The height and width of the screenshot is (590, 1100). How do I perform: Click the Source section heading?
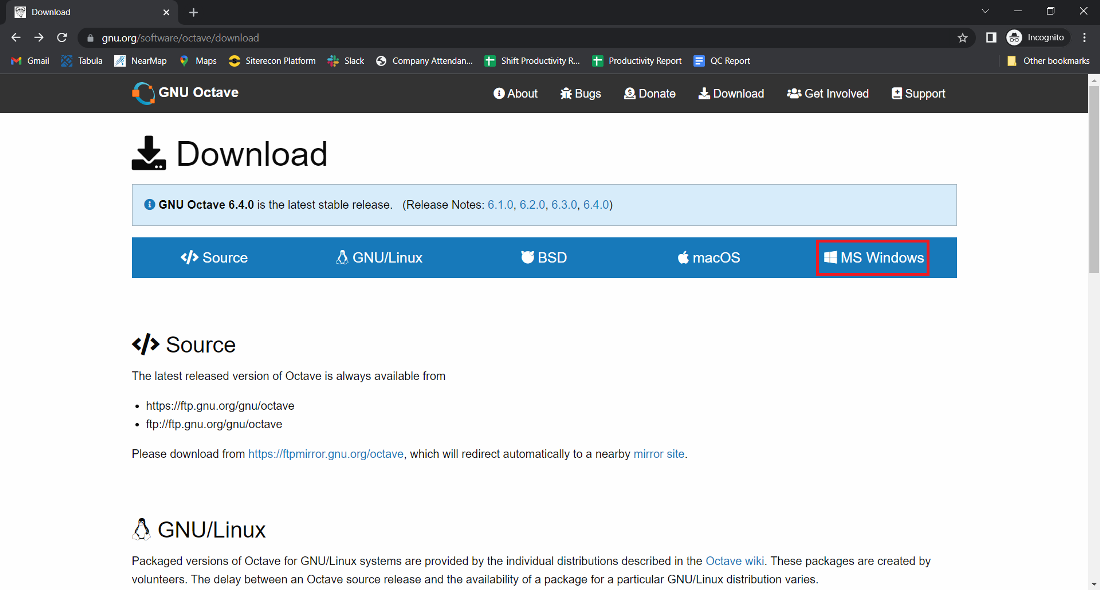click(184, 344)
